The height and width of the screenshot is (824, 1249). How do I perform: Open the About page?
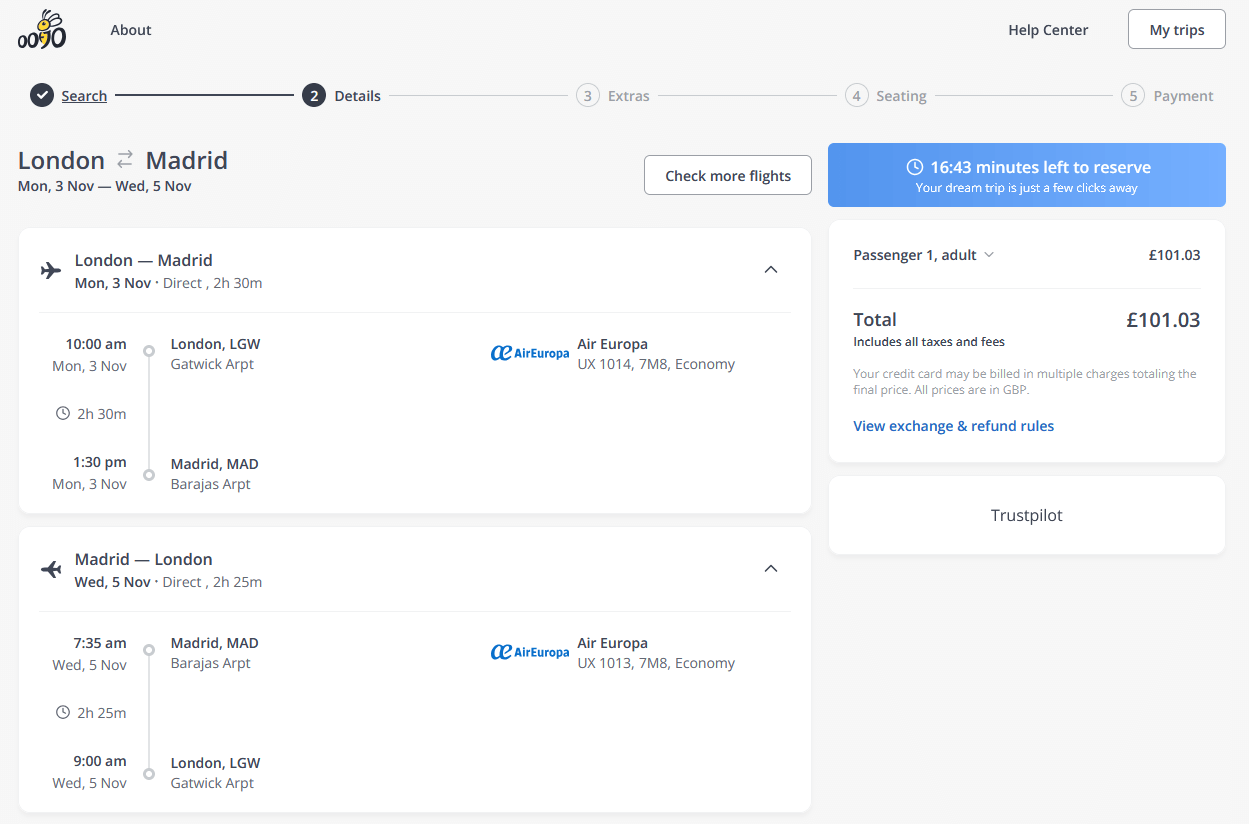[131, 30]
